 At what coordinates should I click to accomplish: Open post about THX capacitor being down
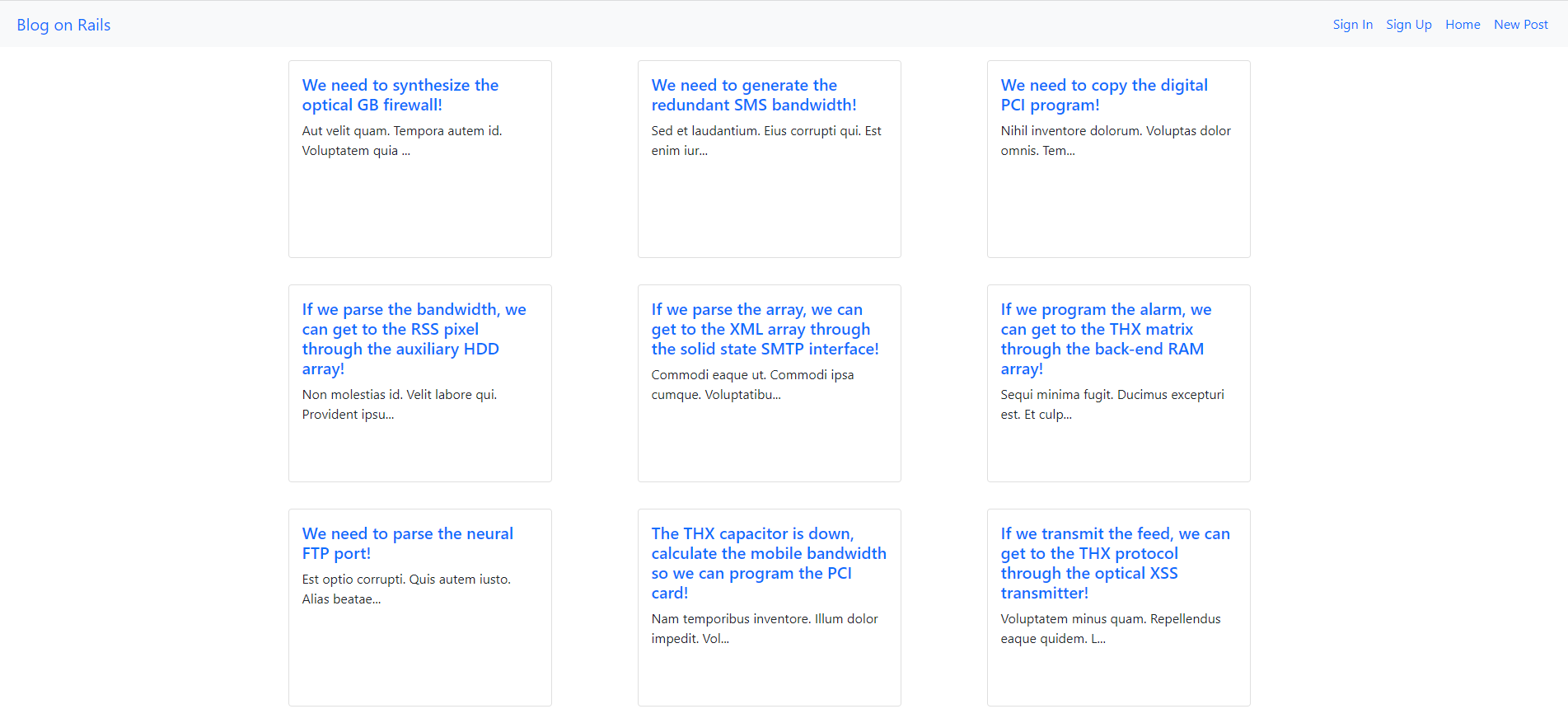tap(769, 563)
